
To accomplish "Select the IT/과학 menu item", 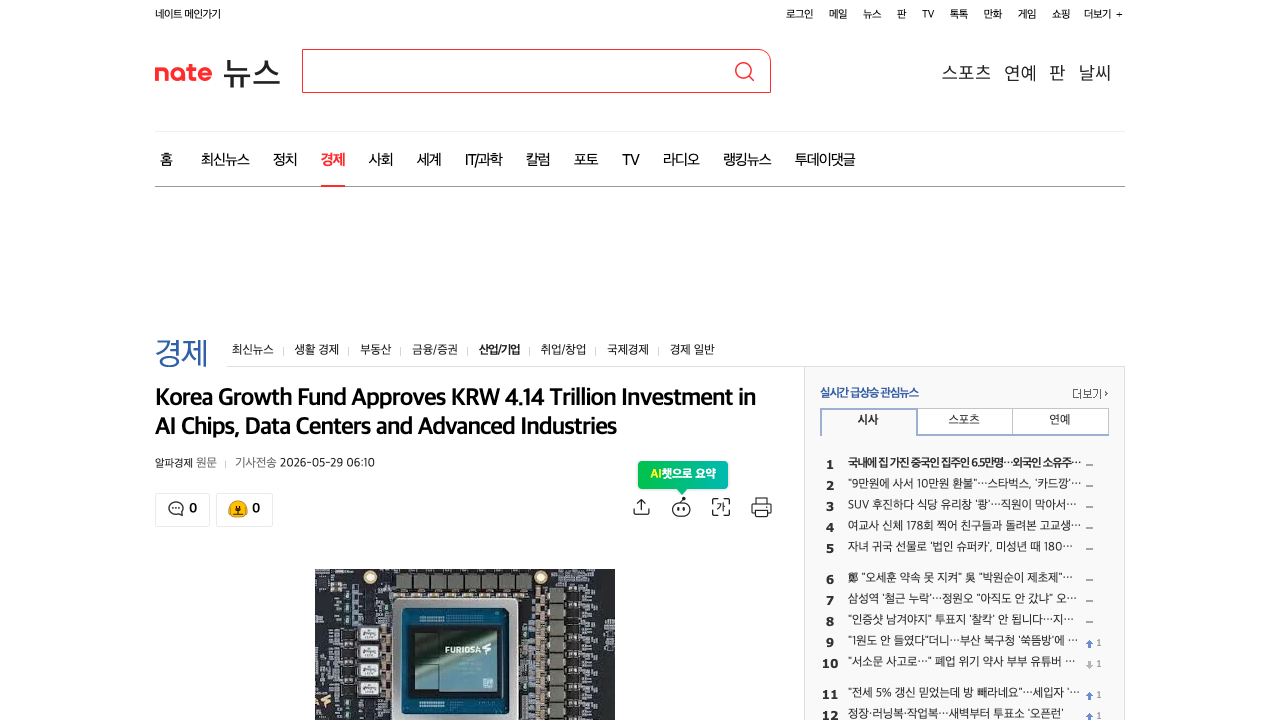I will coord(484,159).
